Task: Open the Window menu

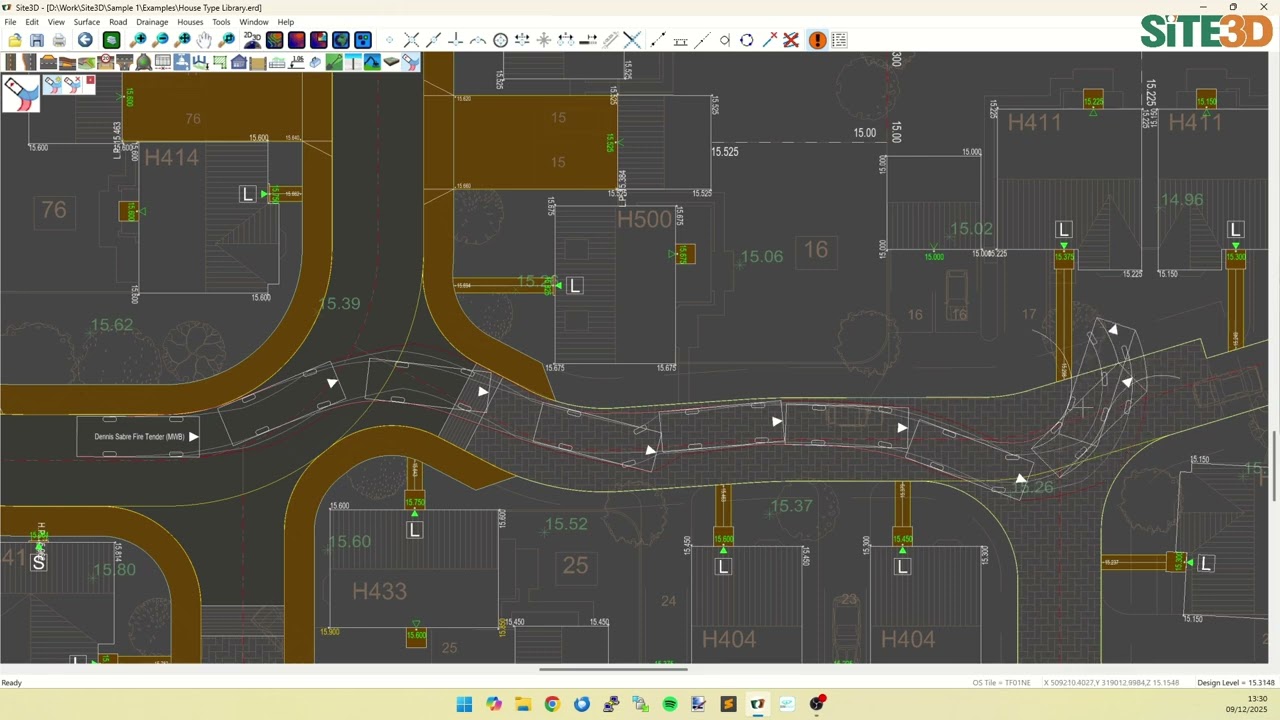Action: 254,22
